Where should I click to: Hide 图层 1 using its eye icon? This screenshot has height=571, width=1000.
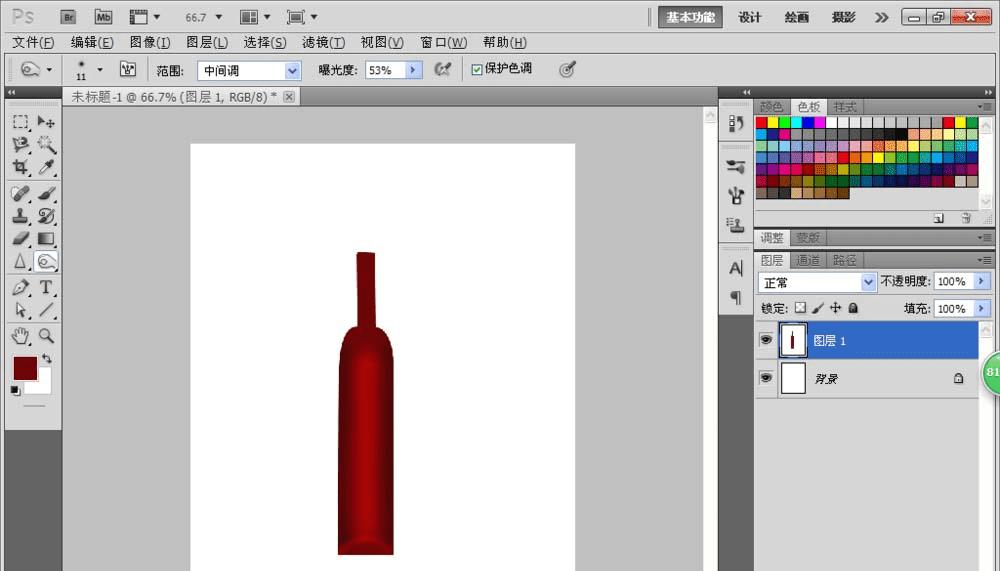[x=766, y=340]
